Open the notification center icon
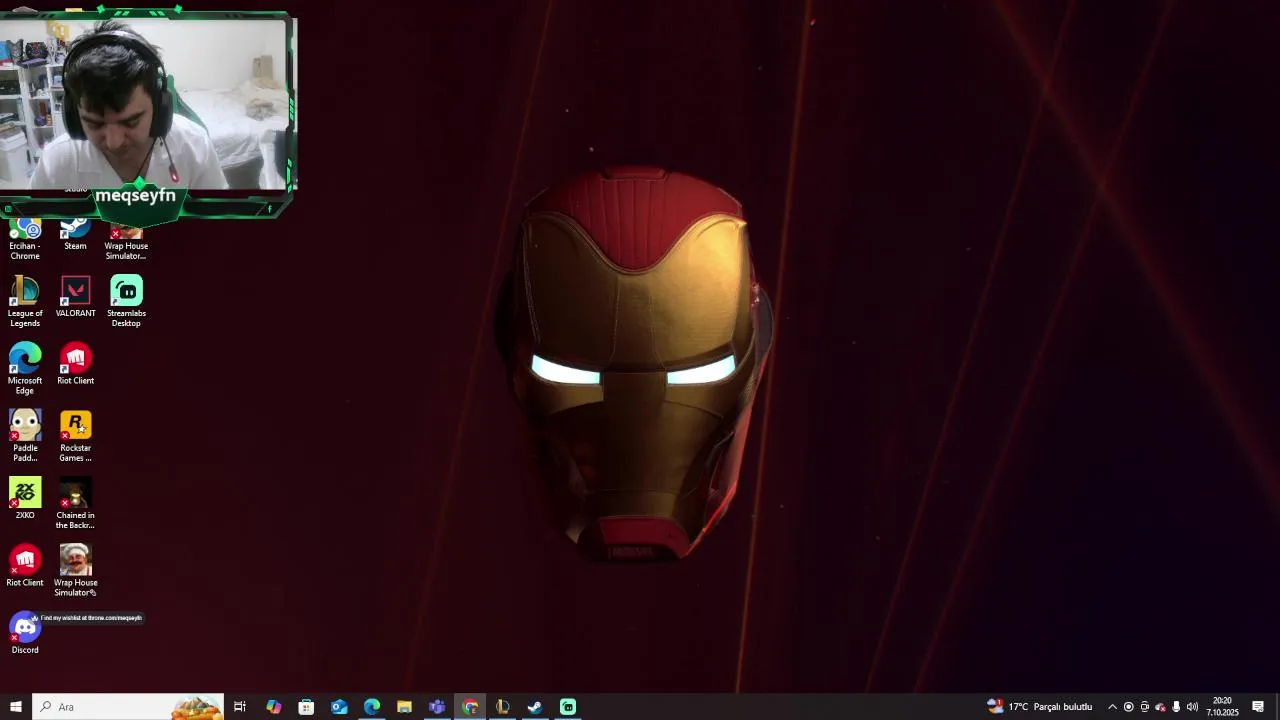This screenshot has height=720, width=1280. point(1258,707)
